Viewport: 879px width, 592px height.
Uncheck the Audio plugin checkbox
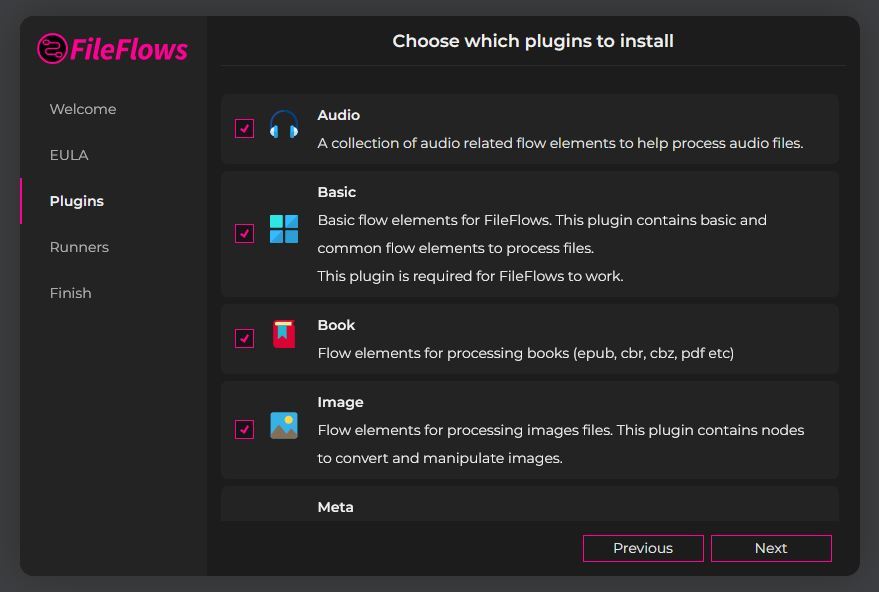[244, 128]
